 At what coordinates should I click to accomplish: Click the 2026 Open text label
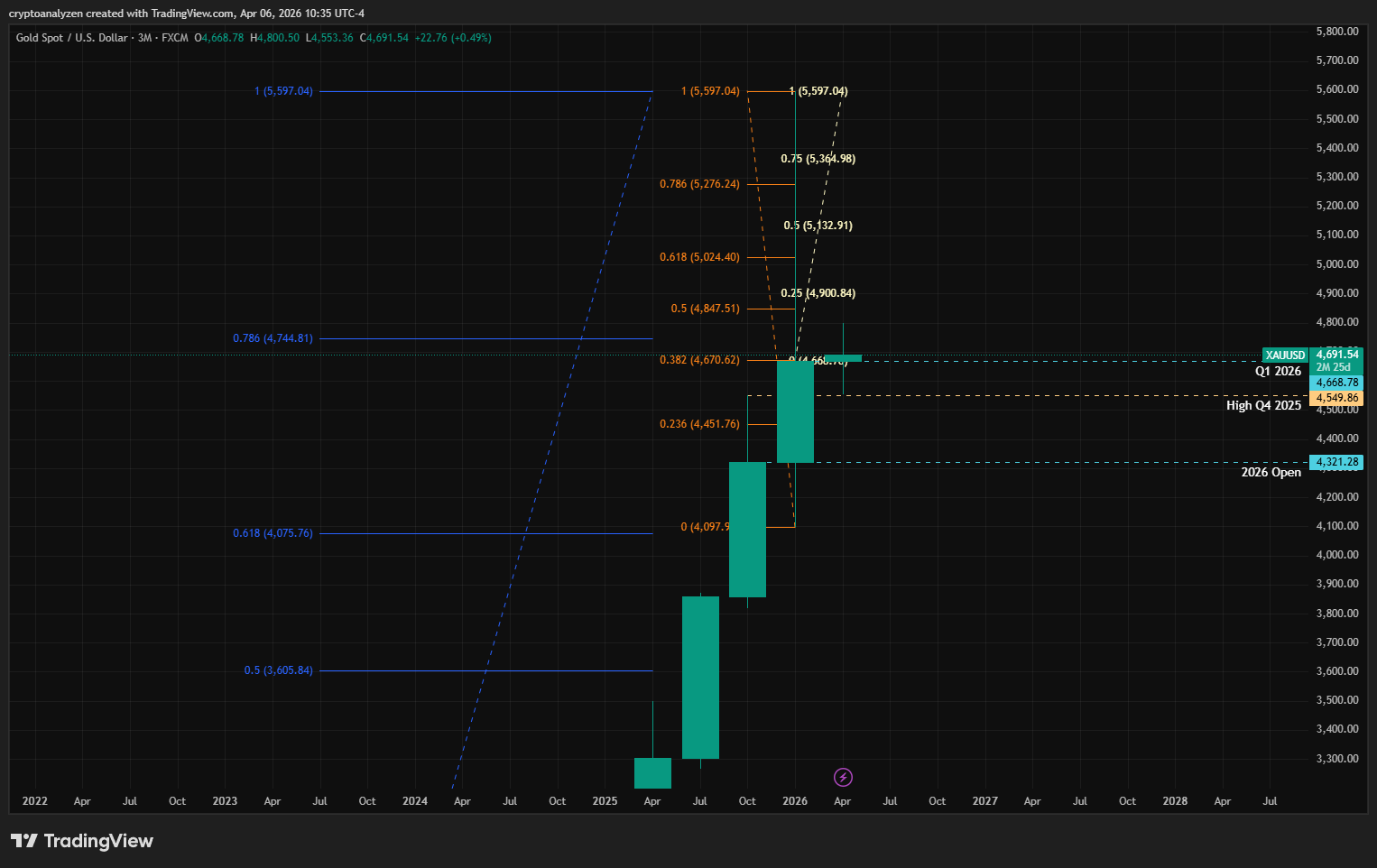click(x=1271, y=472)
